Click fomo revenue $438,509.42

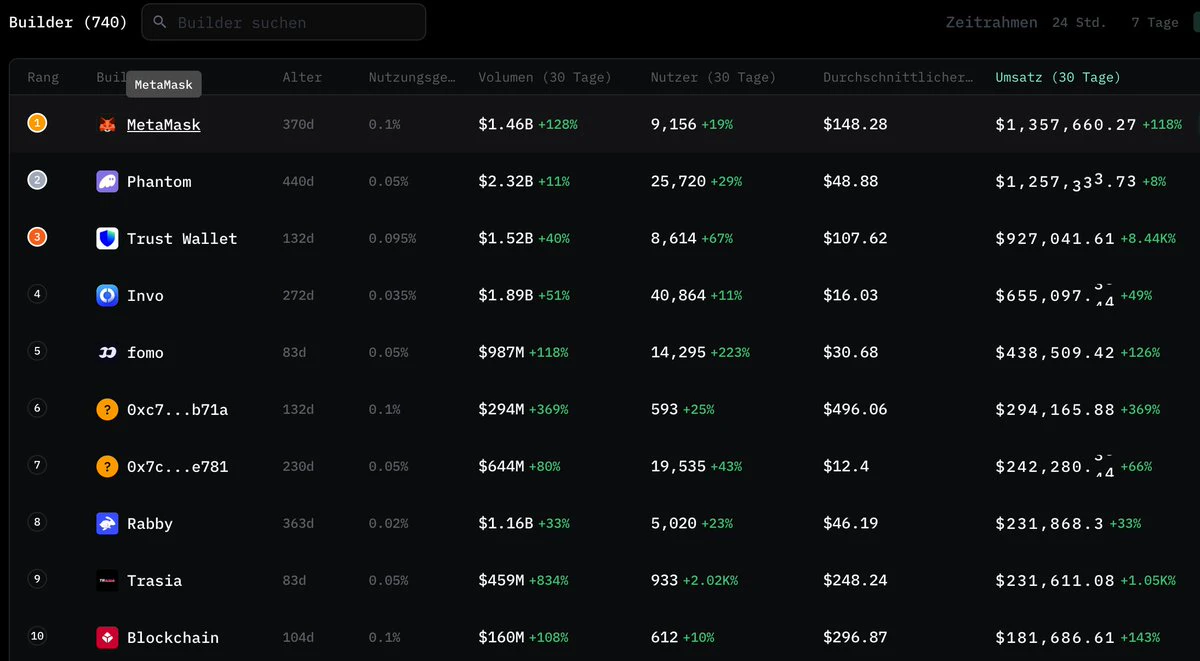pyautogui.click(x=1055, y=353)
